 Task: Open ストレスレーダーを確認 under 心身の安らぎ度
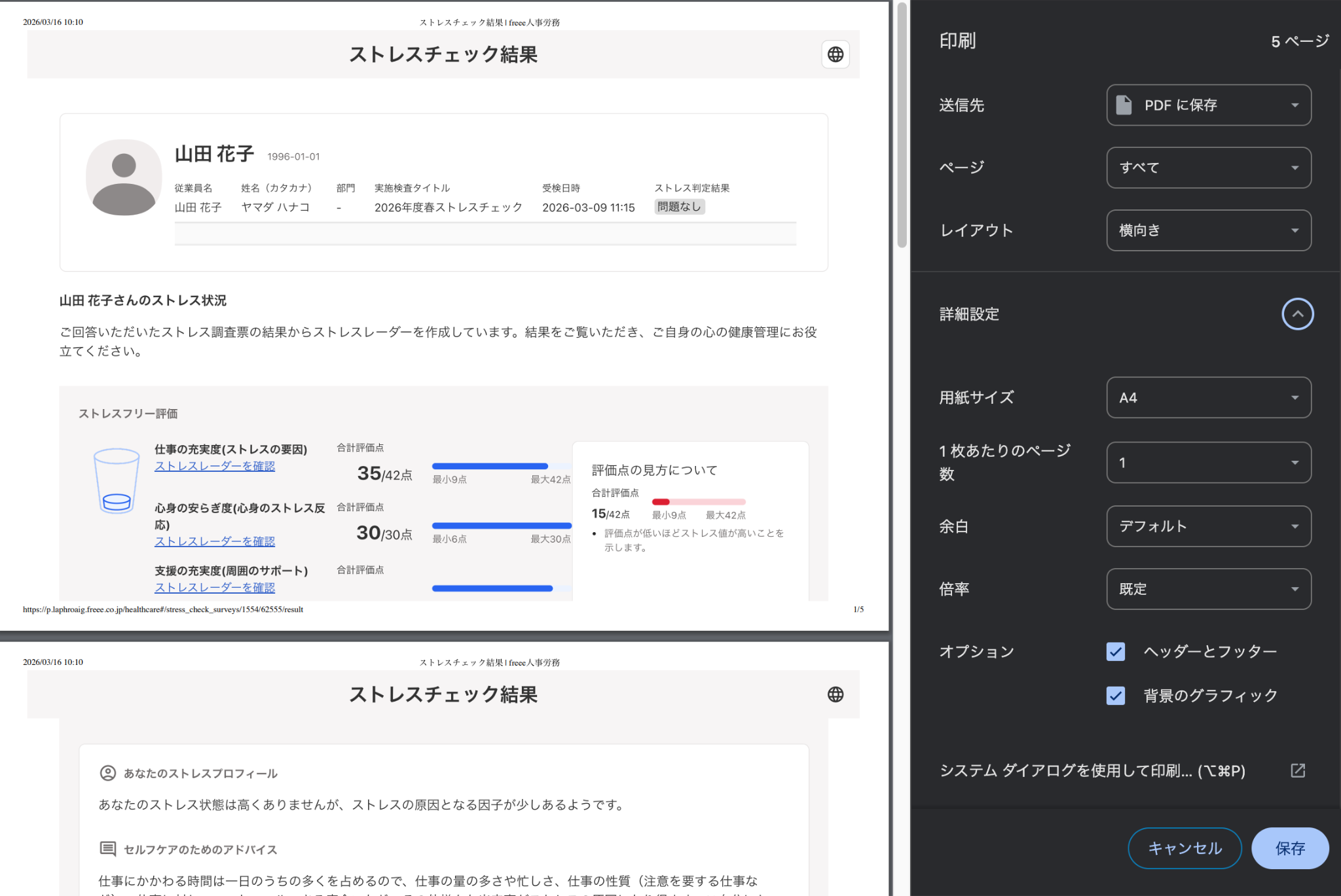pos(215,541)
